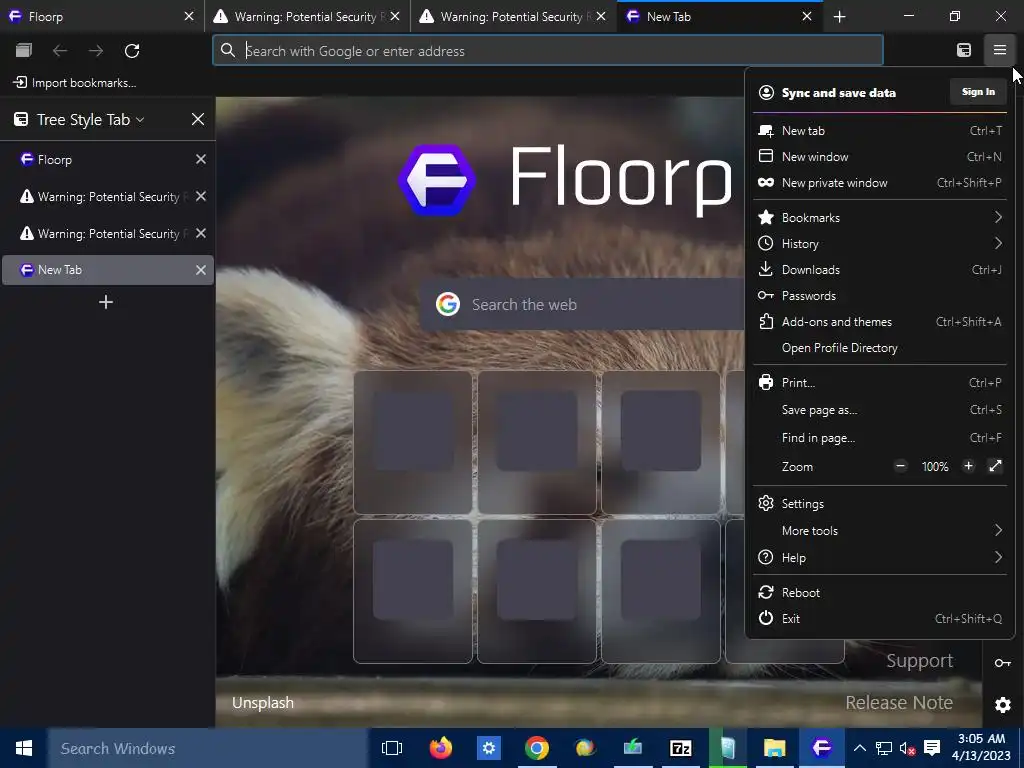The height and width of the screenshot is (768, 1024).
Task: Open Downloads from the menu
Action: point(880,270)
